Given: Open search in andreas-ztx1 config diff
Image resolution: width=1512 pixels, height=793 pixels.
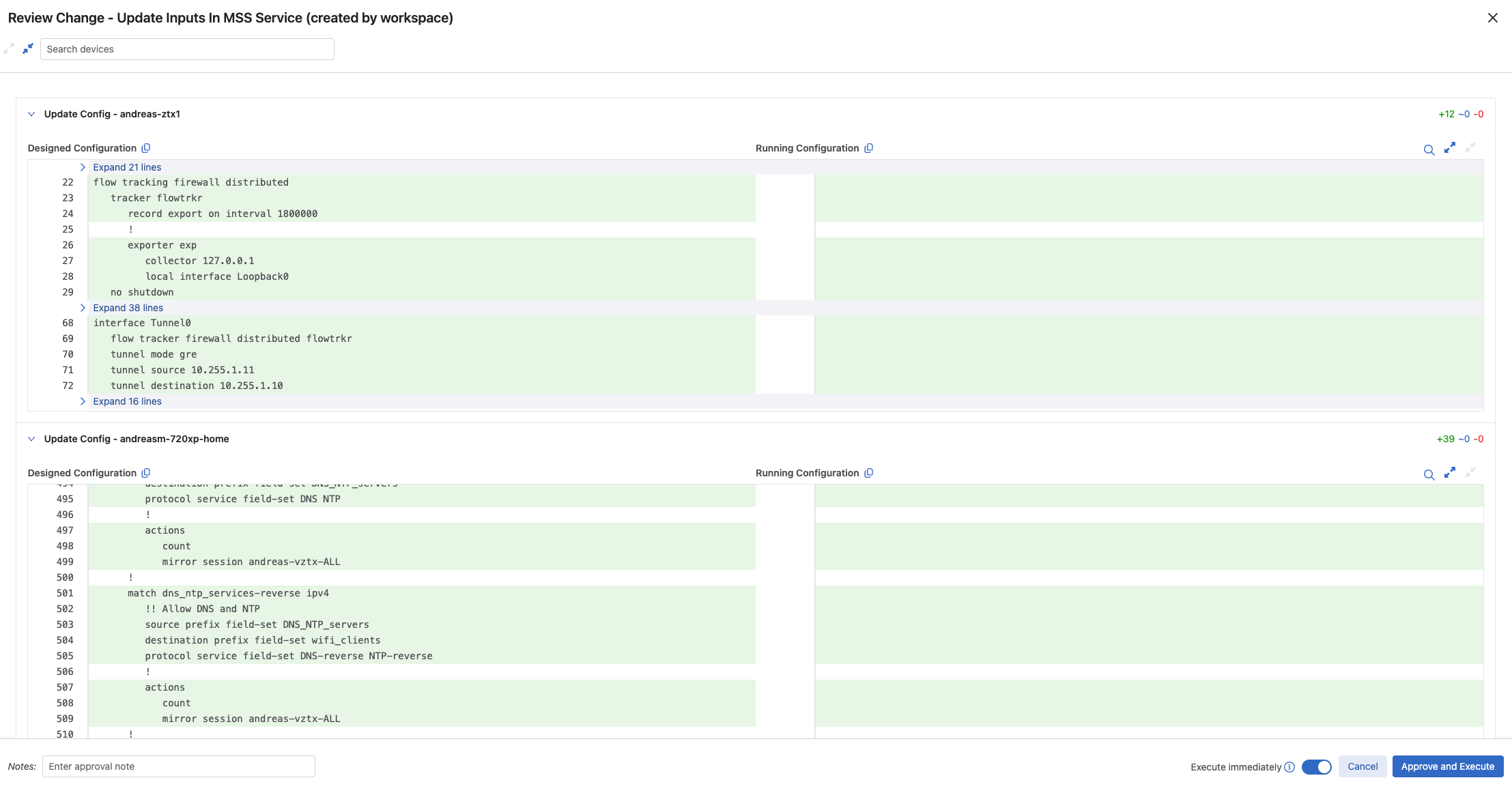Looking at the screenshot, I should tap(1429, 149).
